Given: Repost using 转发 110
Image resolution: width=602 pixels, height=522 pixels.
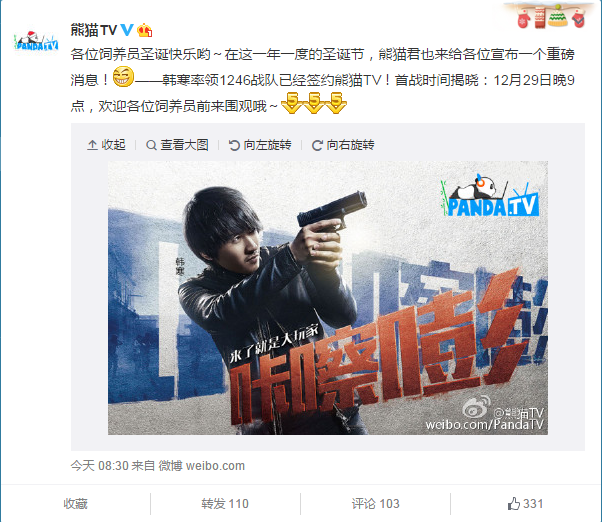Looking at the screenshot, I should [225, 504].
